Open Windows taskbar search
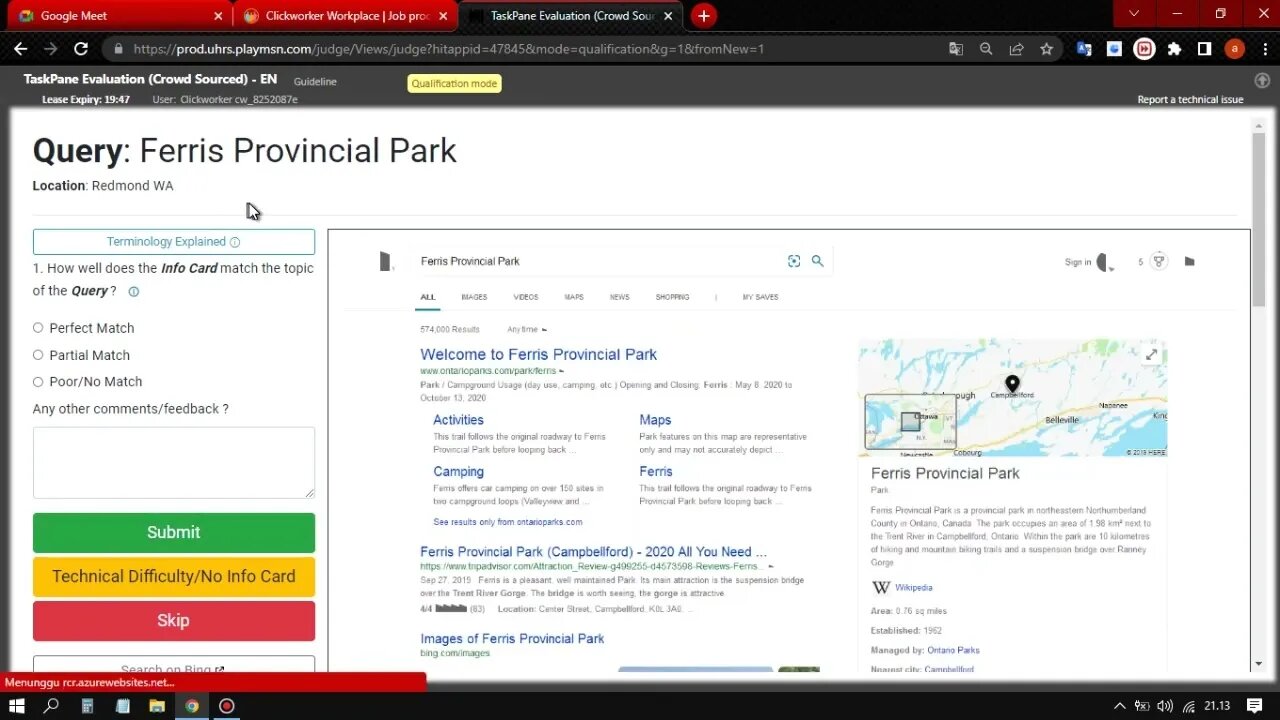The height and width of the screenshot is (720, 1280). [x=52, y=706]
